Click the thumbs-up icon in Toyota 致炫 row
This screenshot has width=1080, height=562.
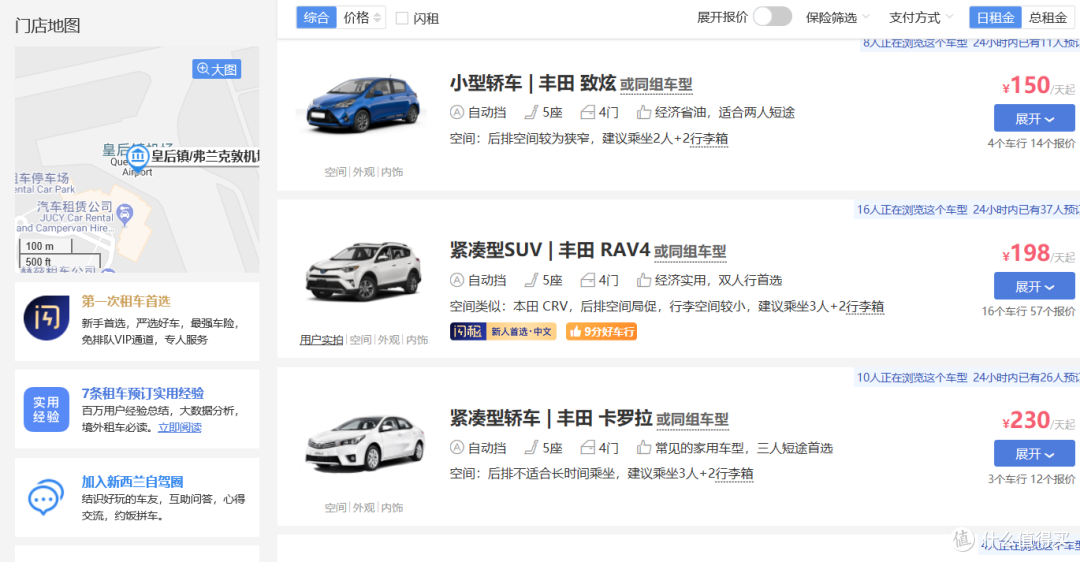pos(643,112)
